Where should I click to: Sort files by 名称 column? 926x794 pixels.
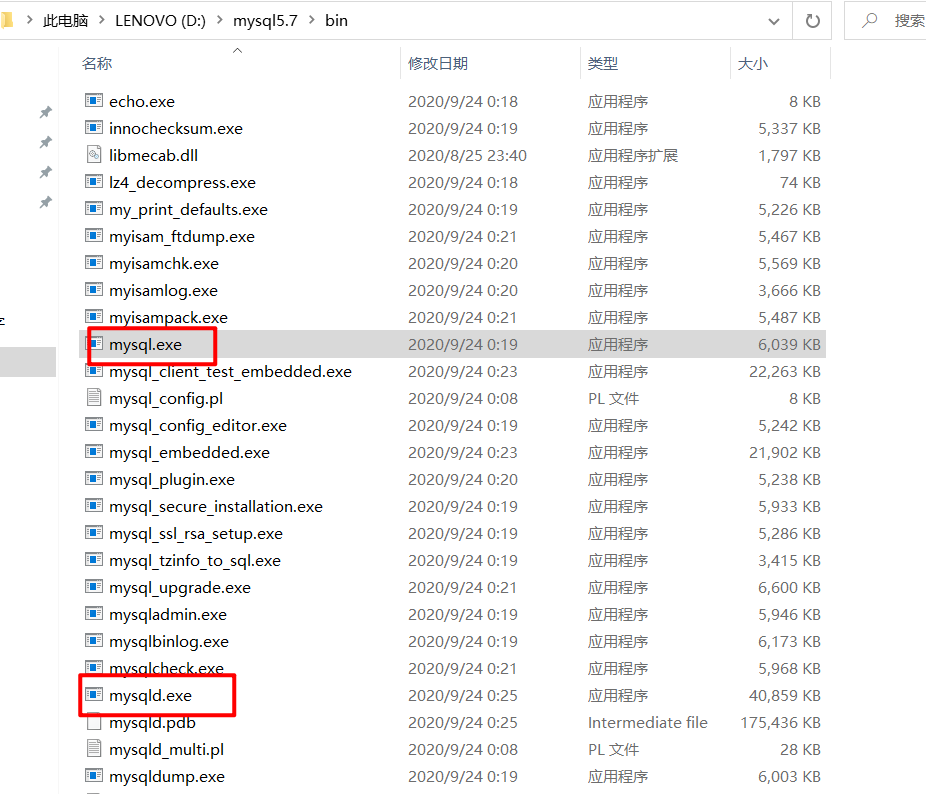(97, 63)
